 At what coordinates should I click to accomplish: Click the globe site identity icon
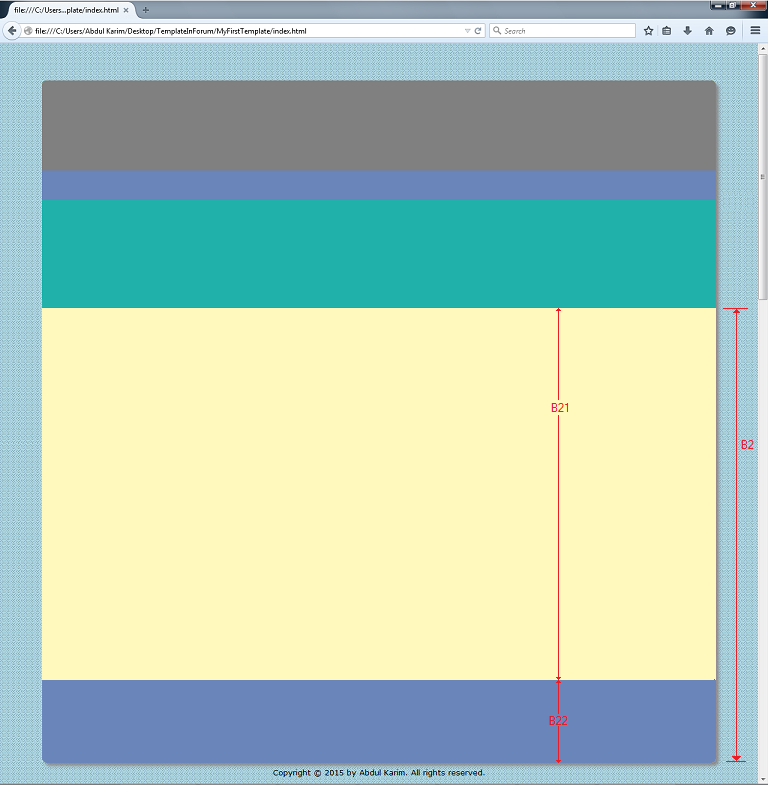(x=28, y=31)
